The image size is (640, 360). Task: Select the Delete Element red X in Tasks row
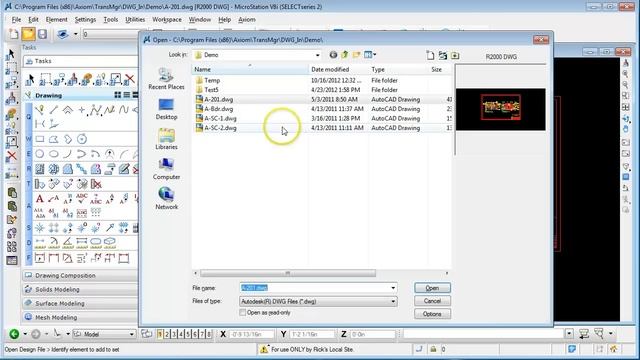129,79
